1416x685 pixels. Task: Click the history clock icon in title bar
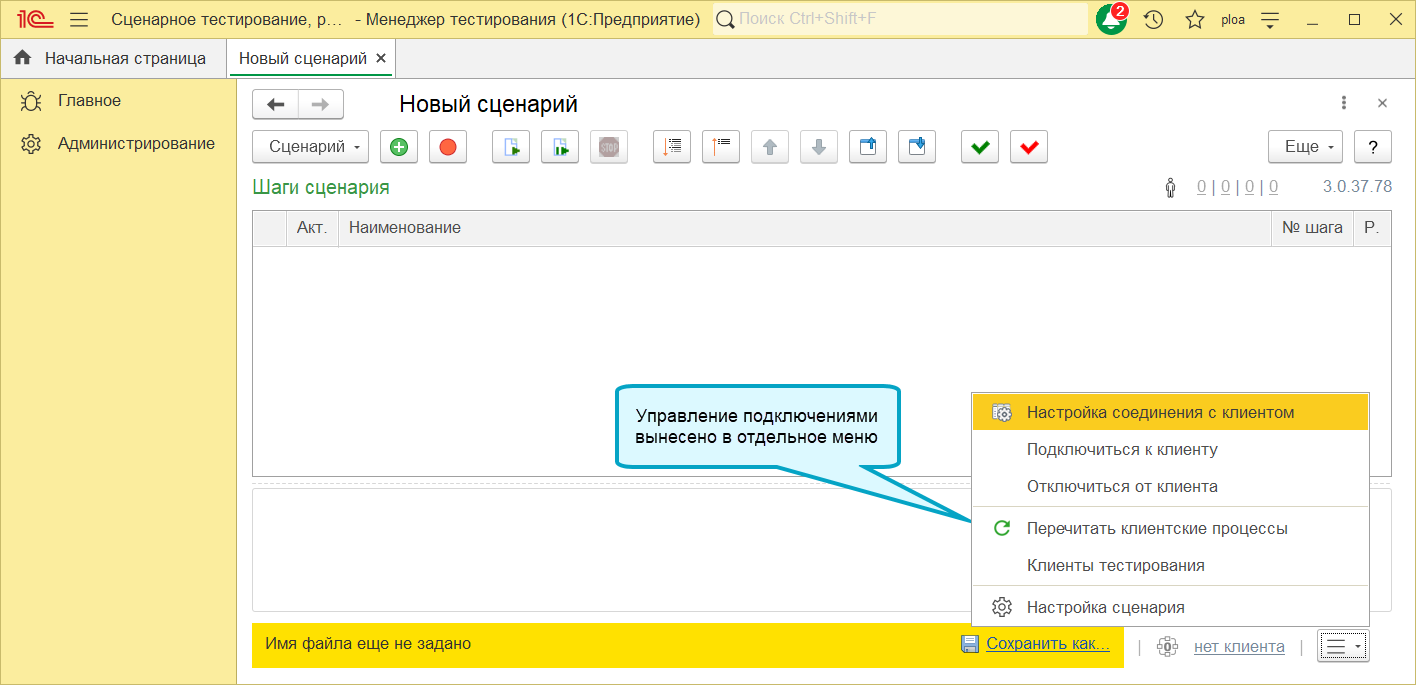pyautogui.click(x=1154, y=19)
